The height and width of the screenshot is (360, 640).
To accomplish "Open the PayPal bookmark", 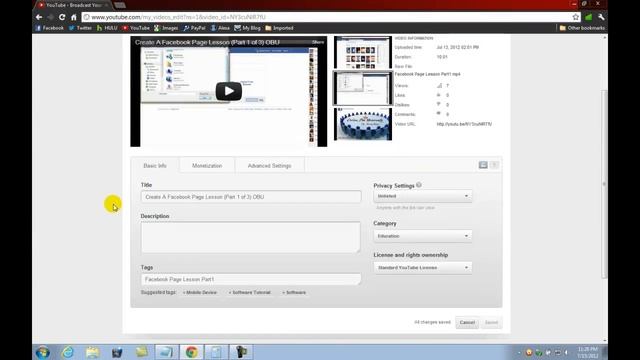I will (x=194, y=28).
